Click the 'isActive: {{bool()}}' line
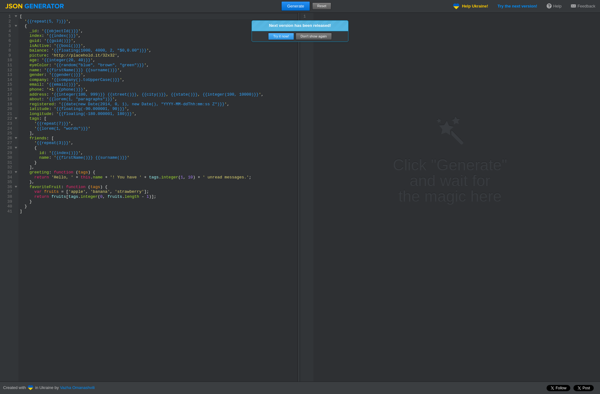The image size is (600, 394). (x=57, y=46)
